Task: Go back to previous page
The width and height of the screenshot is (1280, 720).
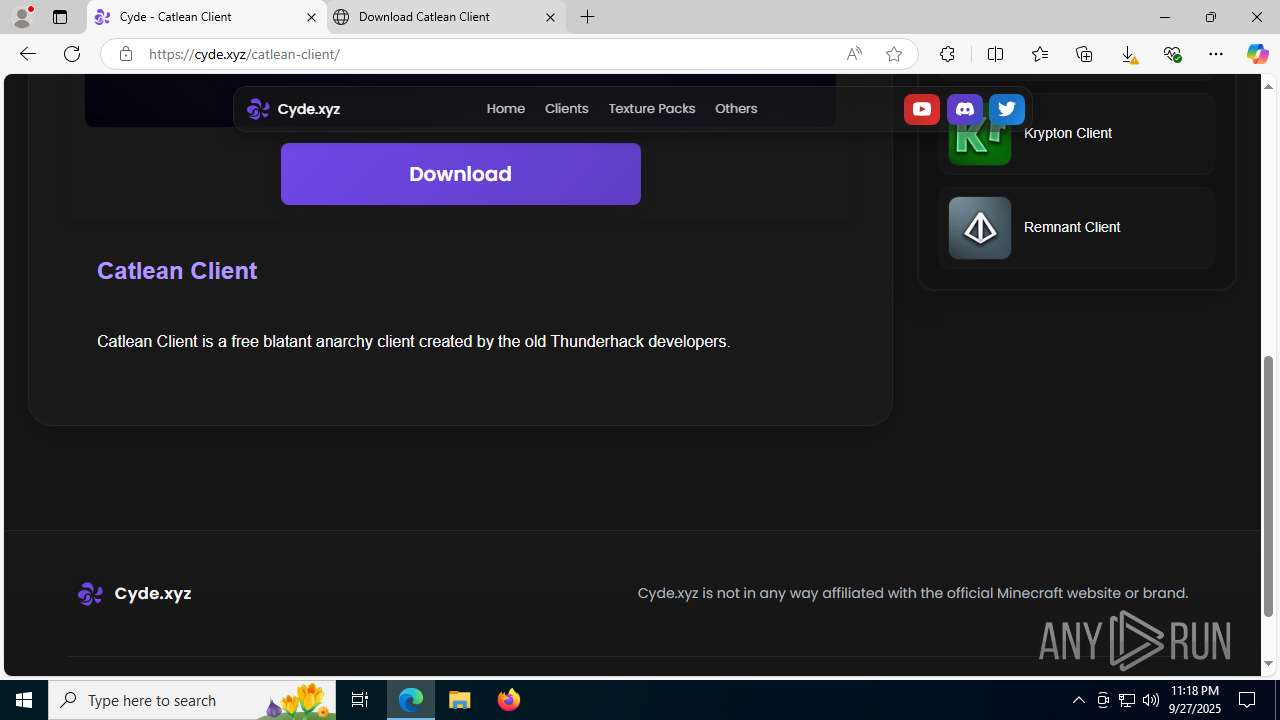Action: (x=28, y=54)
